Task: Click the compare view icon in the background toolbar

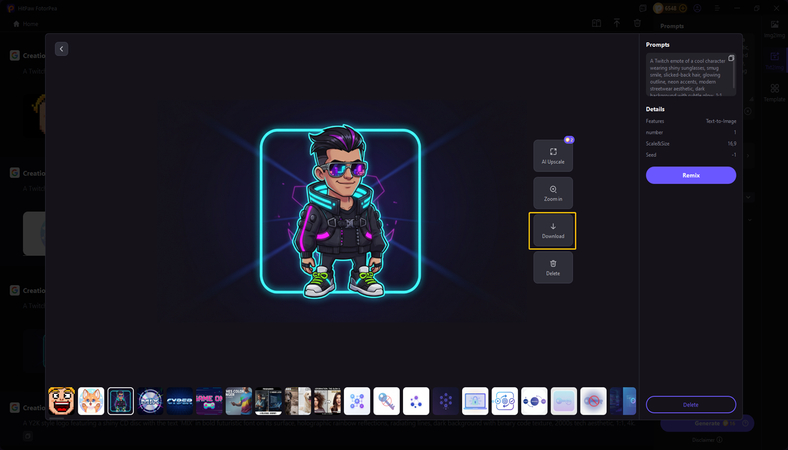Action: click(x=596, y=23)
